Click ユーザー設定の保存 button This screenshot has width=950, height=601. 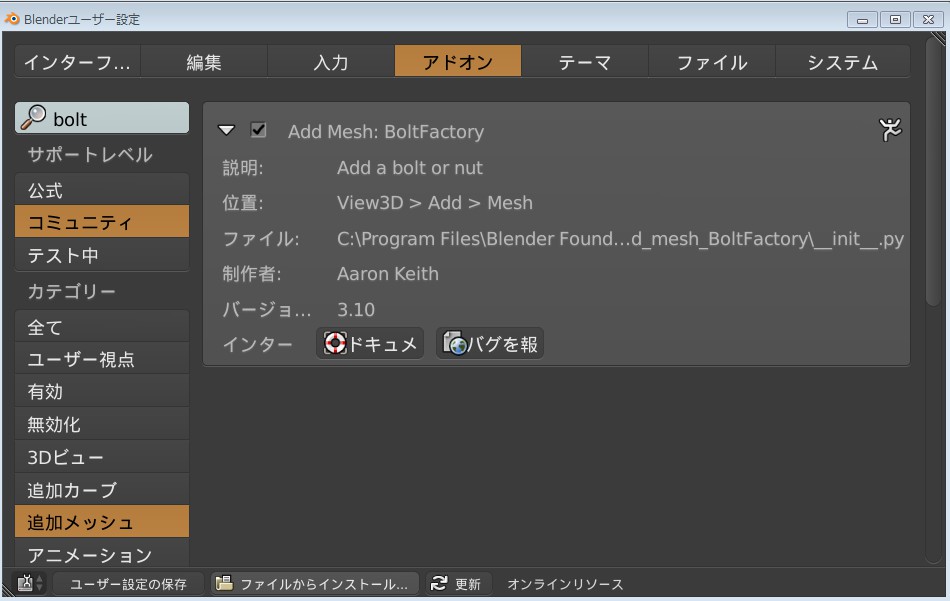(128, 583)
